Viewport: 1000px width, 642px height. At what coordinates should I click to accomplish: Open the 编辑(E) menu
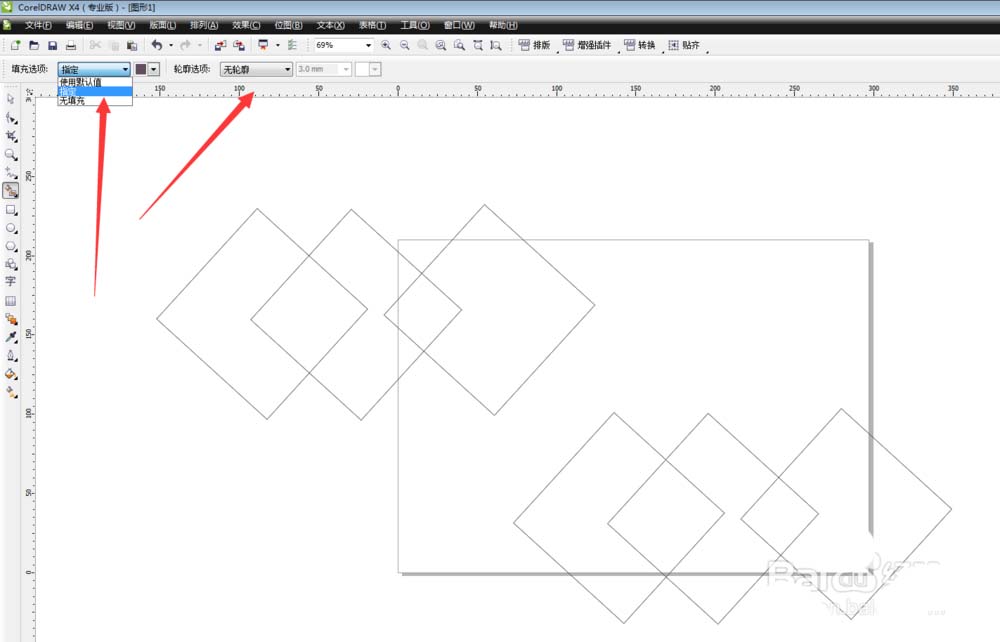click(x=79, y=26)
